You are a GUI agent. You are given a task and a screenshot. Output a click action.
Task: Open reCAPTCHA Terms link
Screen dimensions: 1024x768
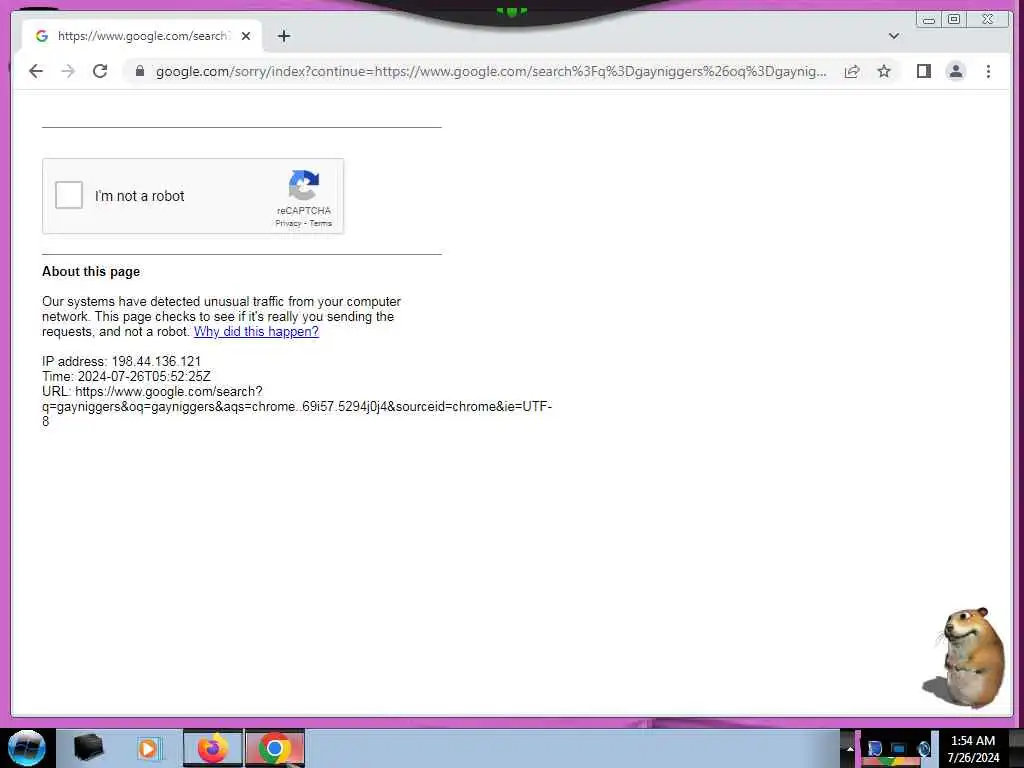coord(321,223)
